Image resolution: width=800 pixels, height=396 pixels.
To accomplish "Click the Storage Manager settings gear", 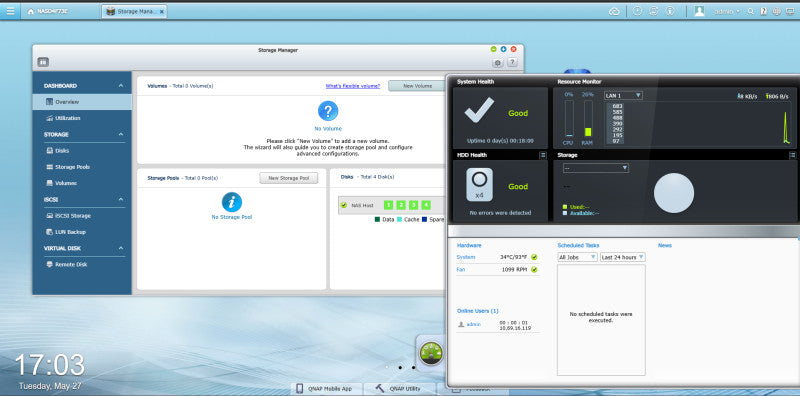I will 497,63.
